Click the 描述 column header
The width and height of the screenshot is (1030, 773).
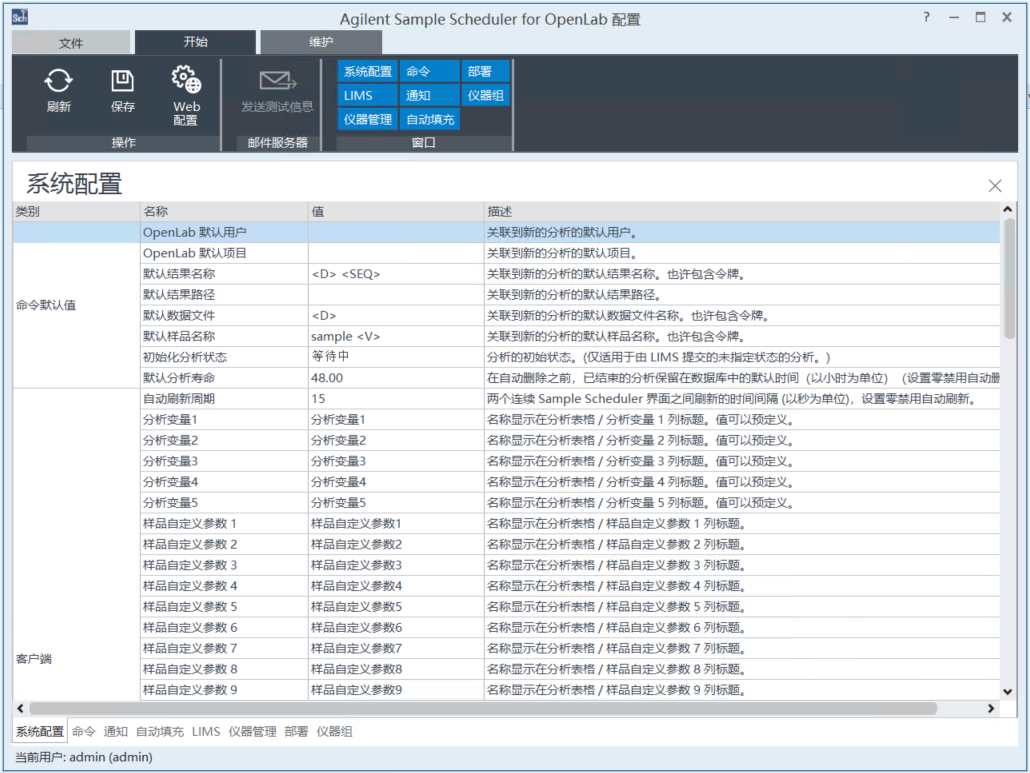[742, 211]
